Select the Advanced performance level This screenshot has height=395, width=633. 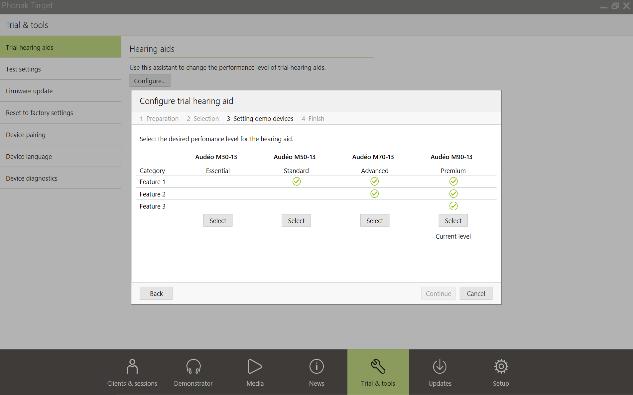pos(375,221)
